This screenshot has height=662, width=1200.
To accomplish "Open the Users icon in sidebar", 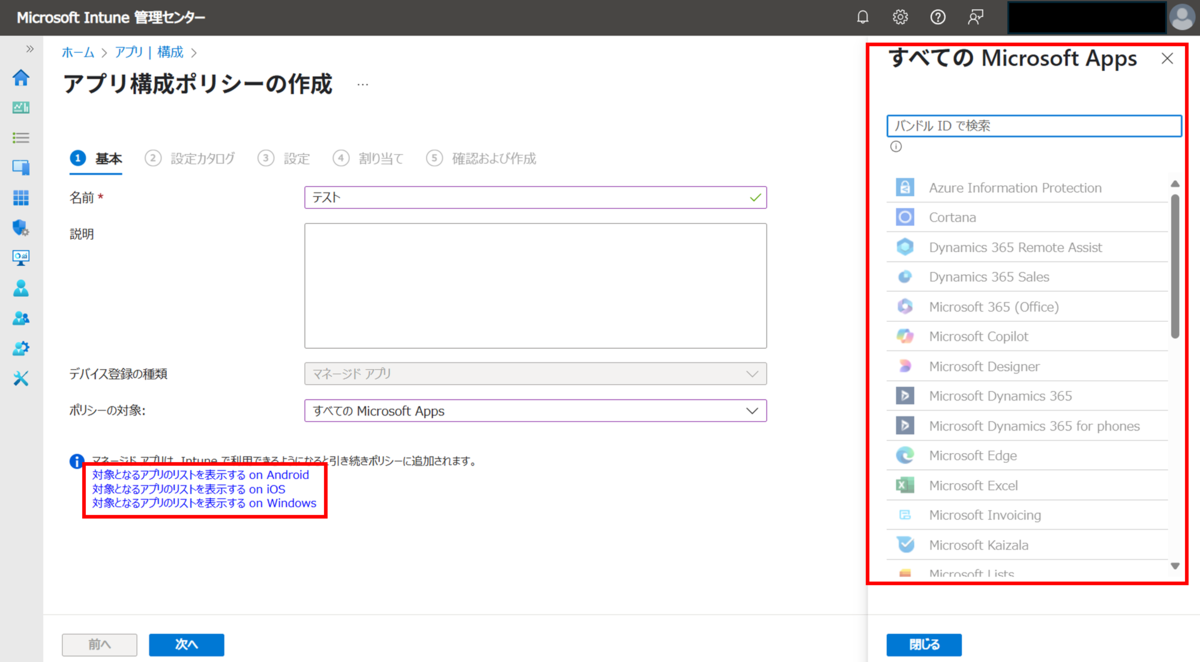I will [x=20, y=288].
